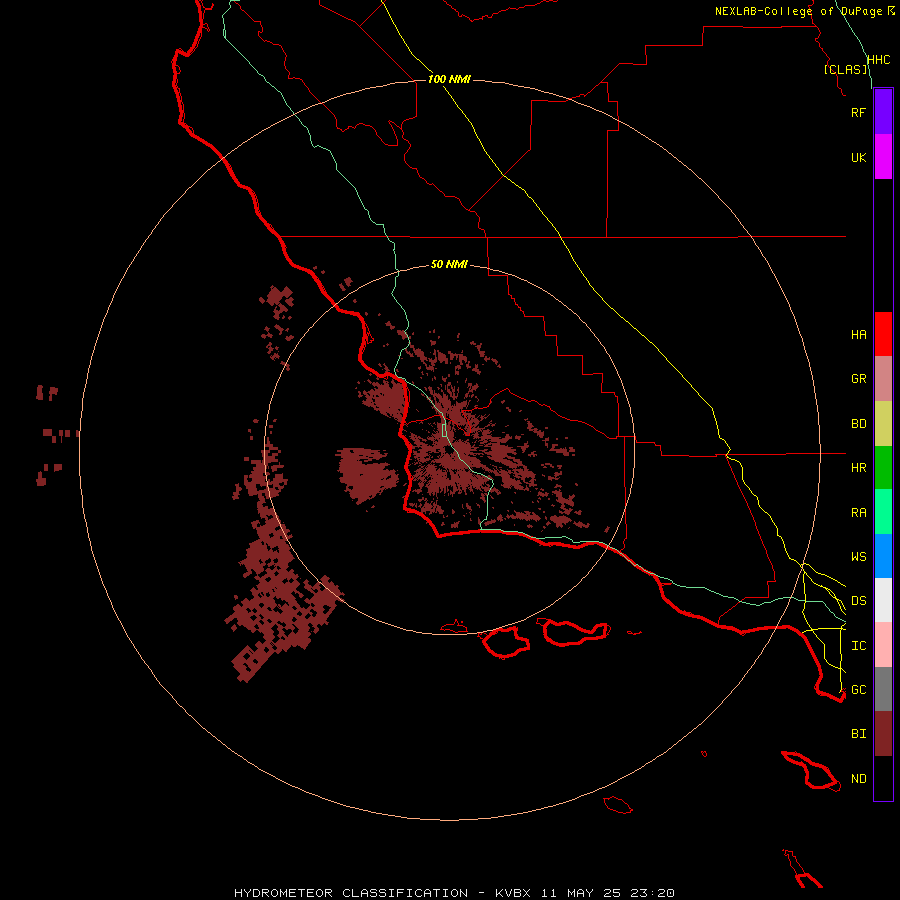
Task: Click the DS legend label
Action: 859,601
